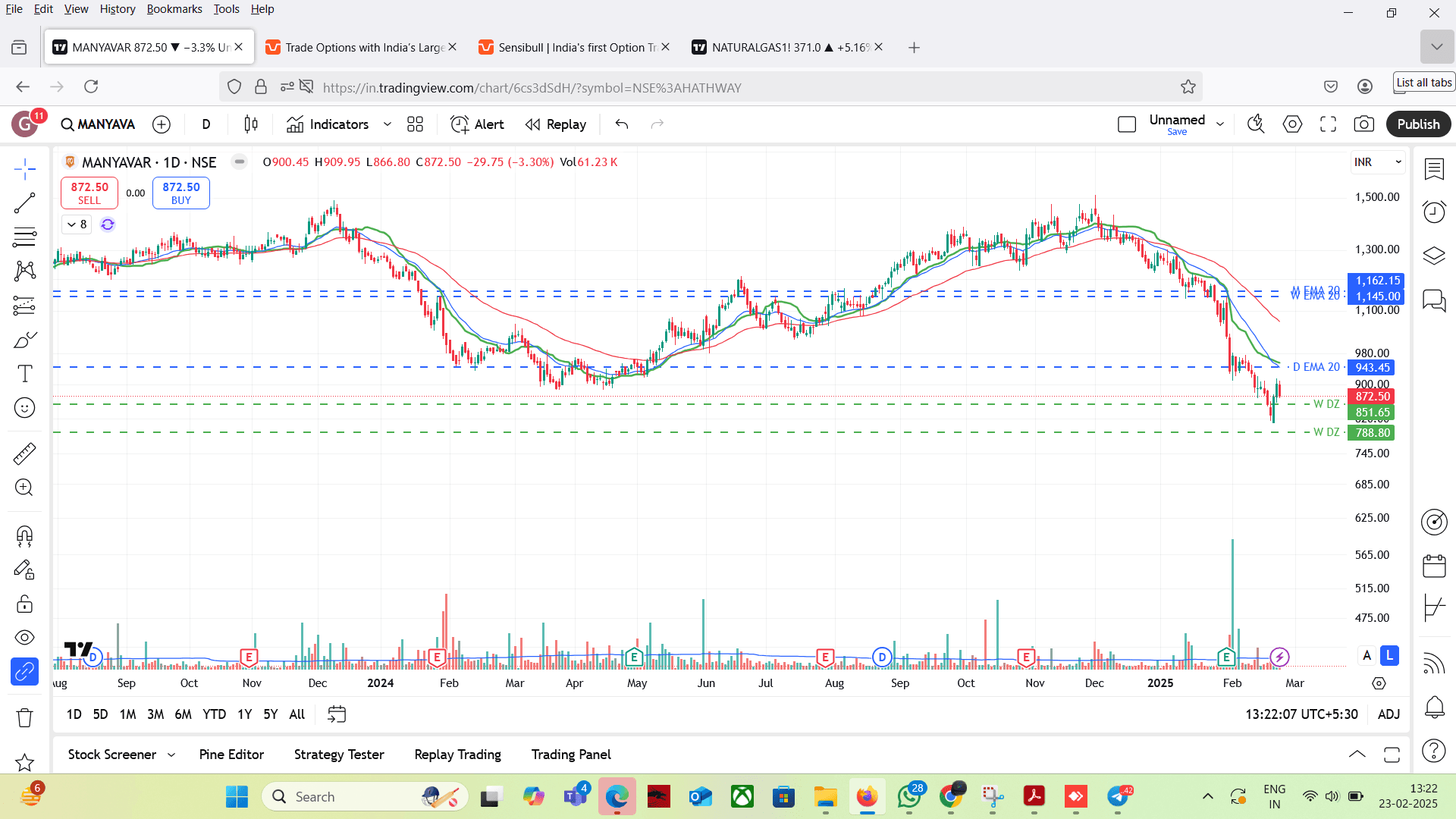The height and width of the screenshot is (819, 1456).
Task: Take a chart snapshot with camera
Action: [1363, 124]
